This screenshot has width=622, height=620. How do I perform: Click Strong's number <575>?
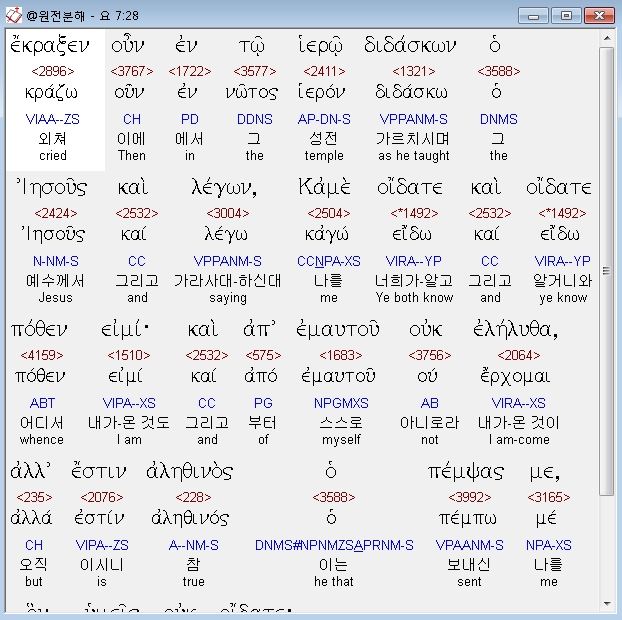pos(263,355)
